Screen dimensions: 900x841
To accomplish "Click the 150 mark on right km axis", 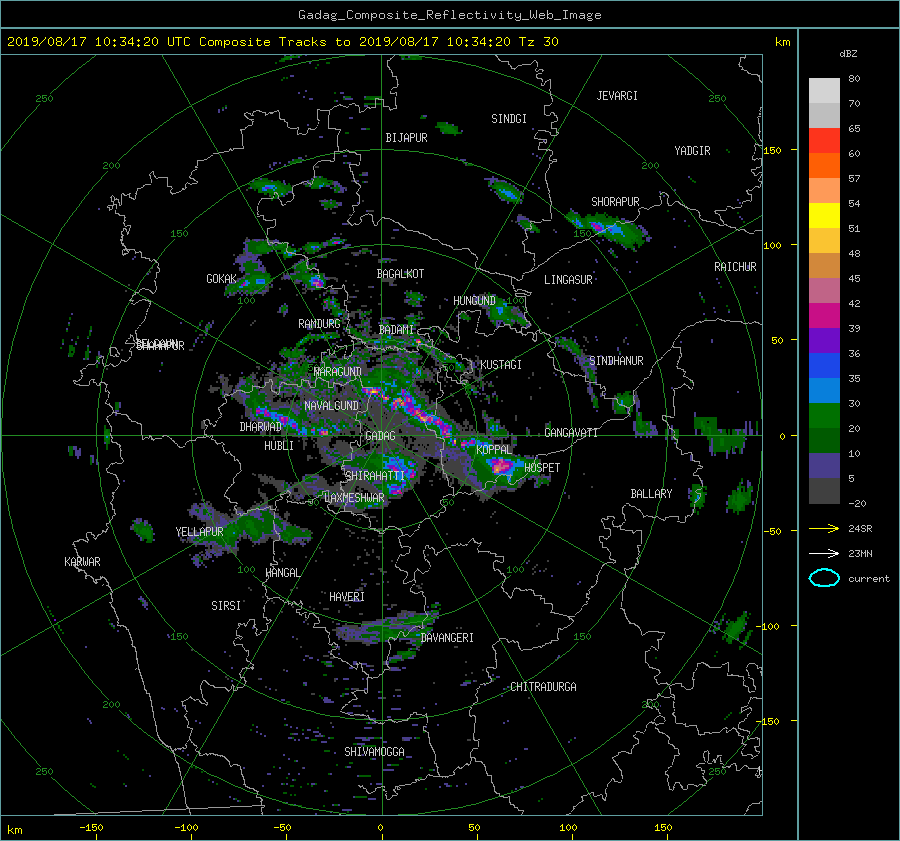I will (x=773, y=150).
